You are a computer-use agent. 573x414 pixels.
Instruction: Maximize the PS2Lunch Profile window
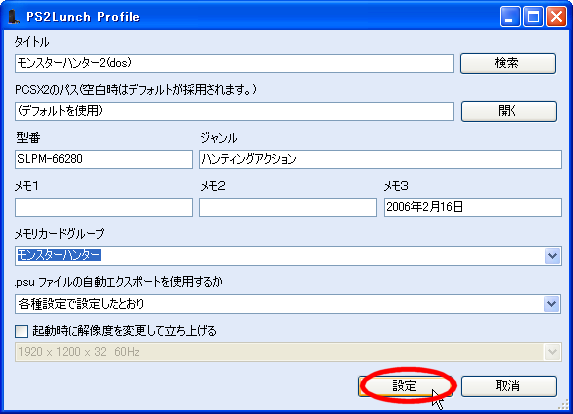coord(533,17)
